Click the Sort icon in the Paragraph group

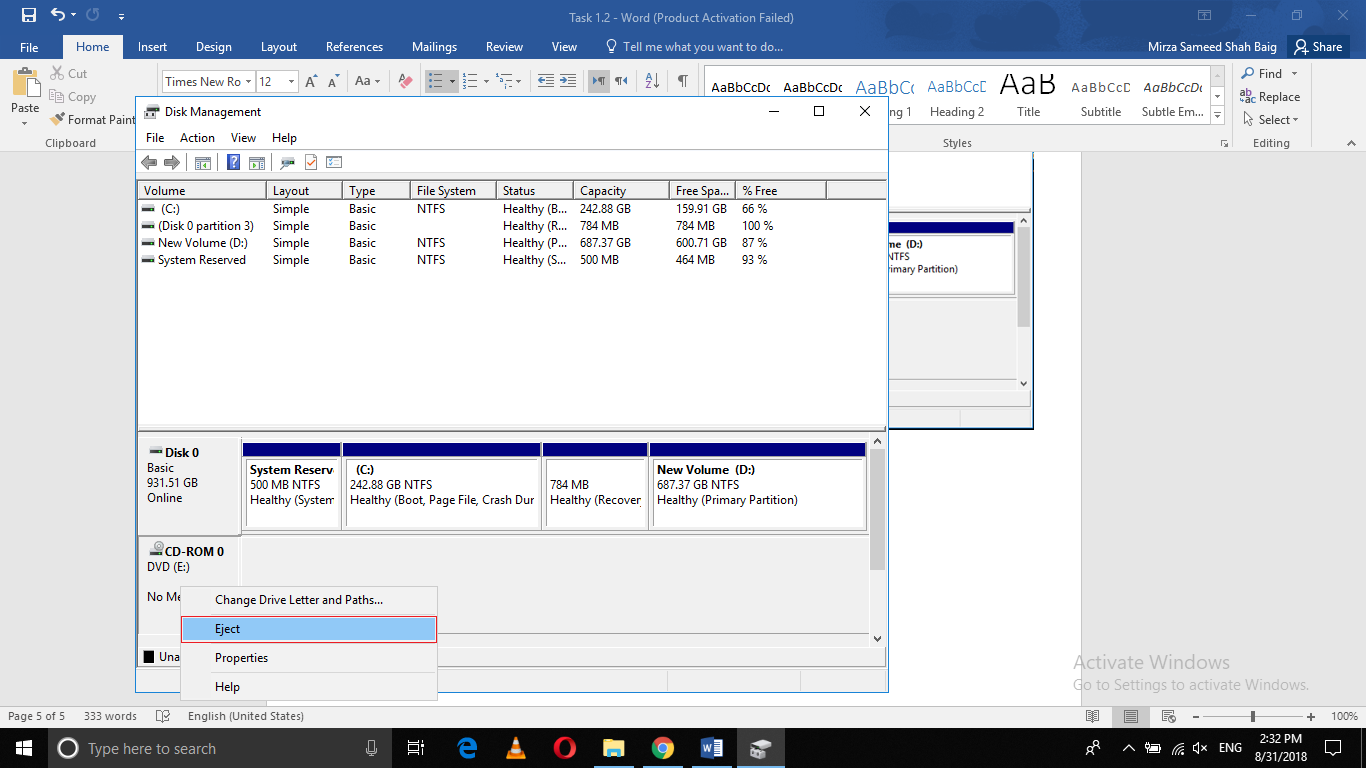click(652, 80)
